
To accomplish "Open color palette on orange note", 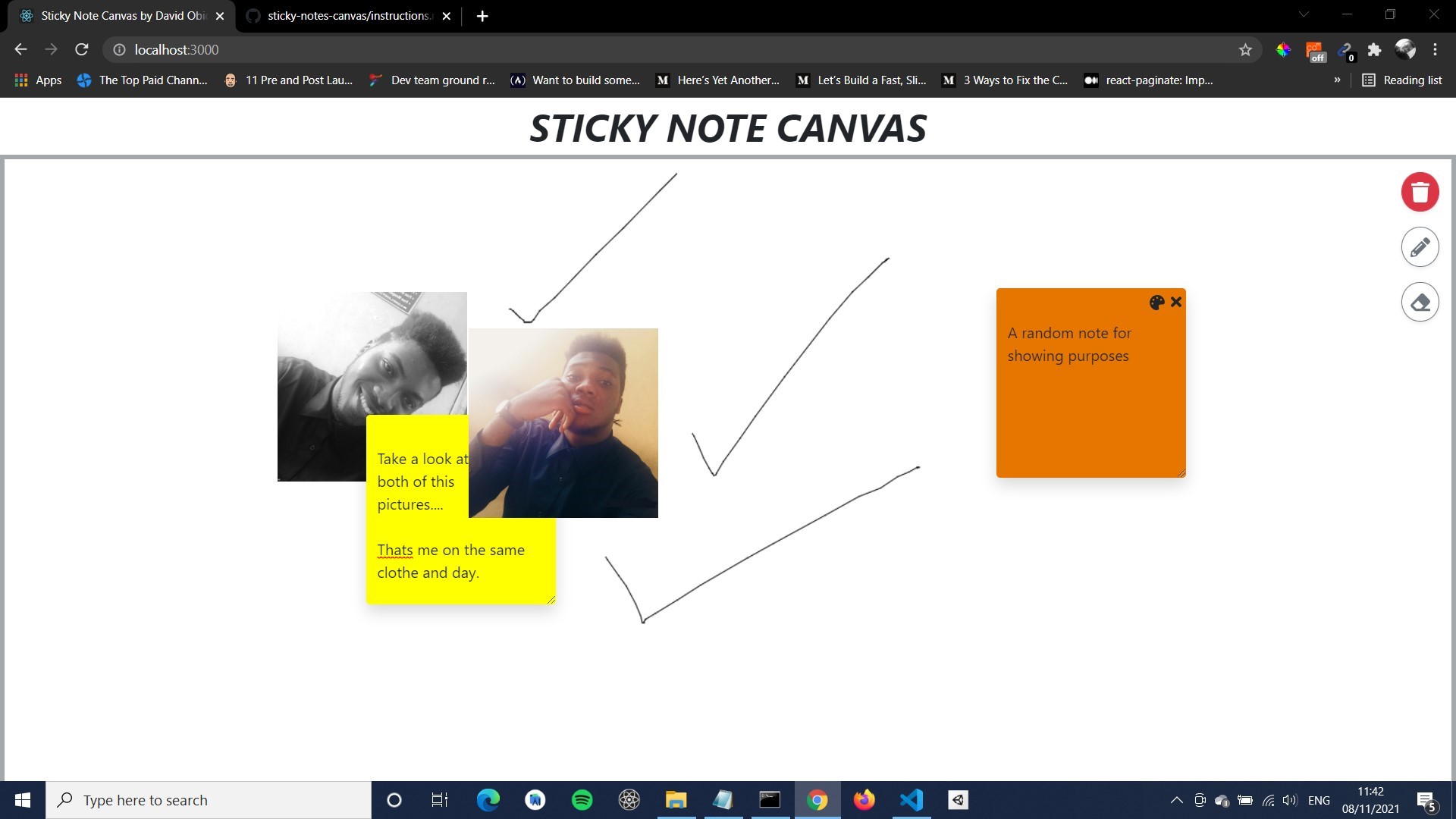I will (x=1156, y=303).
